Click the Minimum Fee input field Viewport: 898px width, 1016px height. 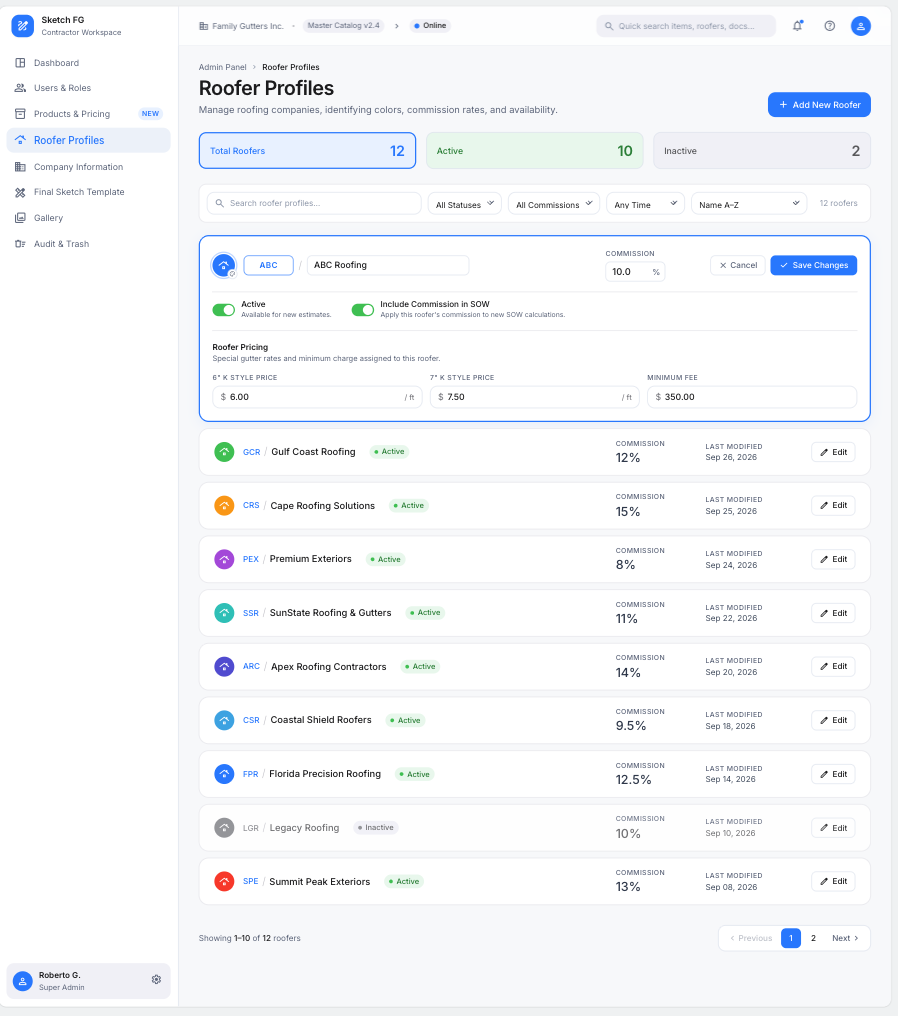[752, 397]
